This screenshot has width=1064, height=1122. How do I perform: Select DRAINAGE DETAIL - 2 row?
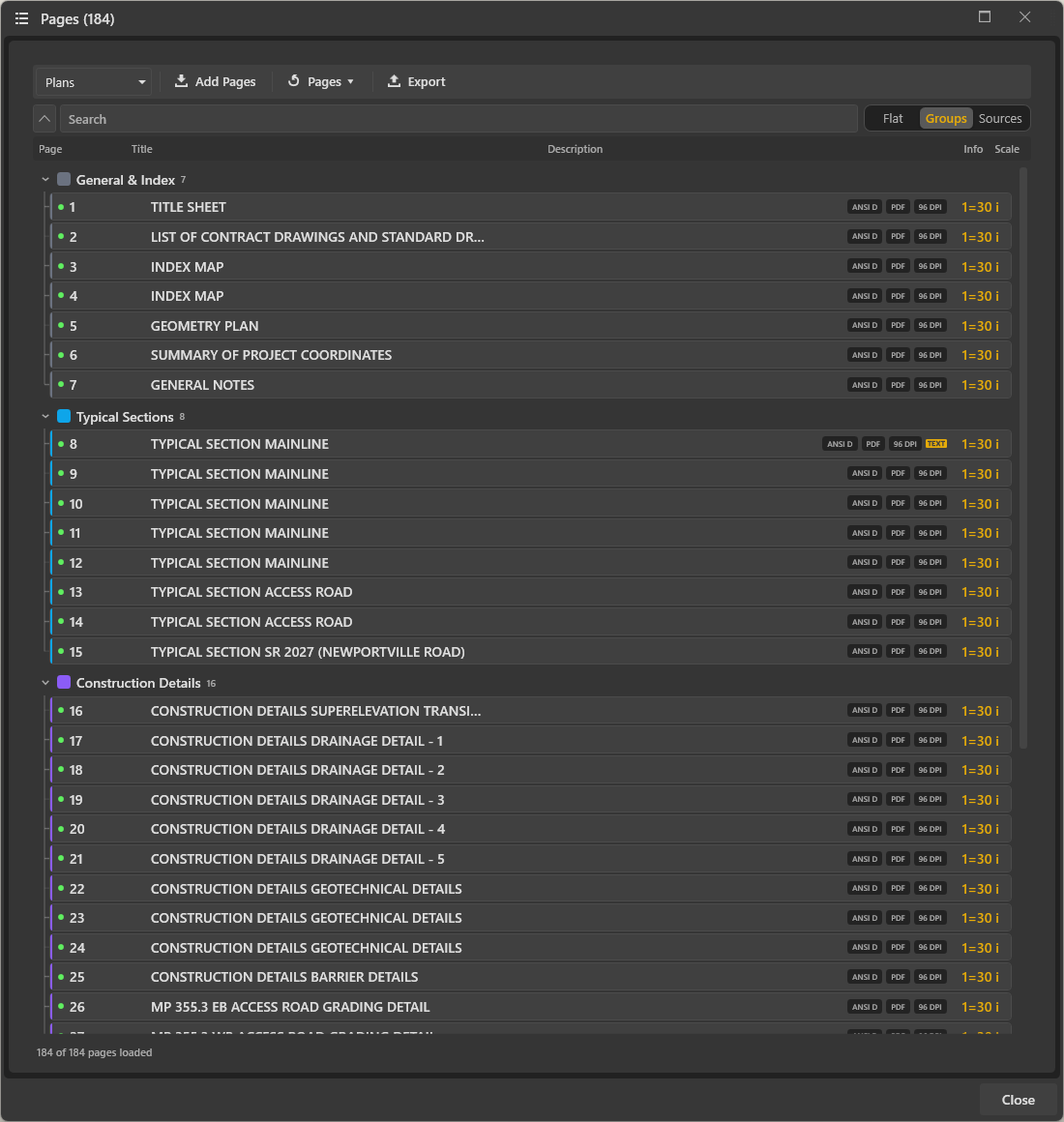coord(531,770)
